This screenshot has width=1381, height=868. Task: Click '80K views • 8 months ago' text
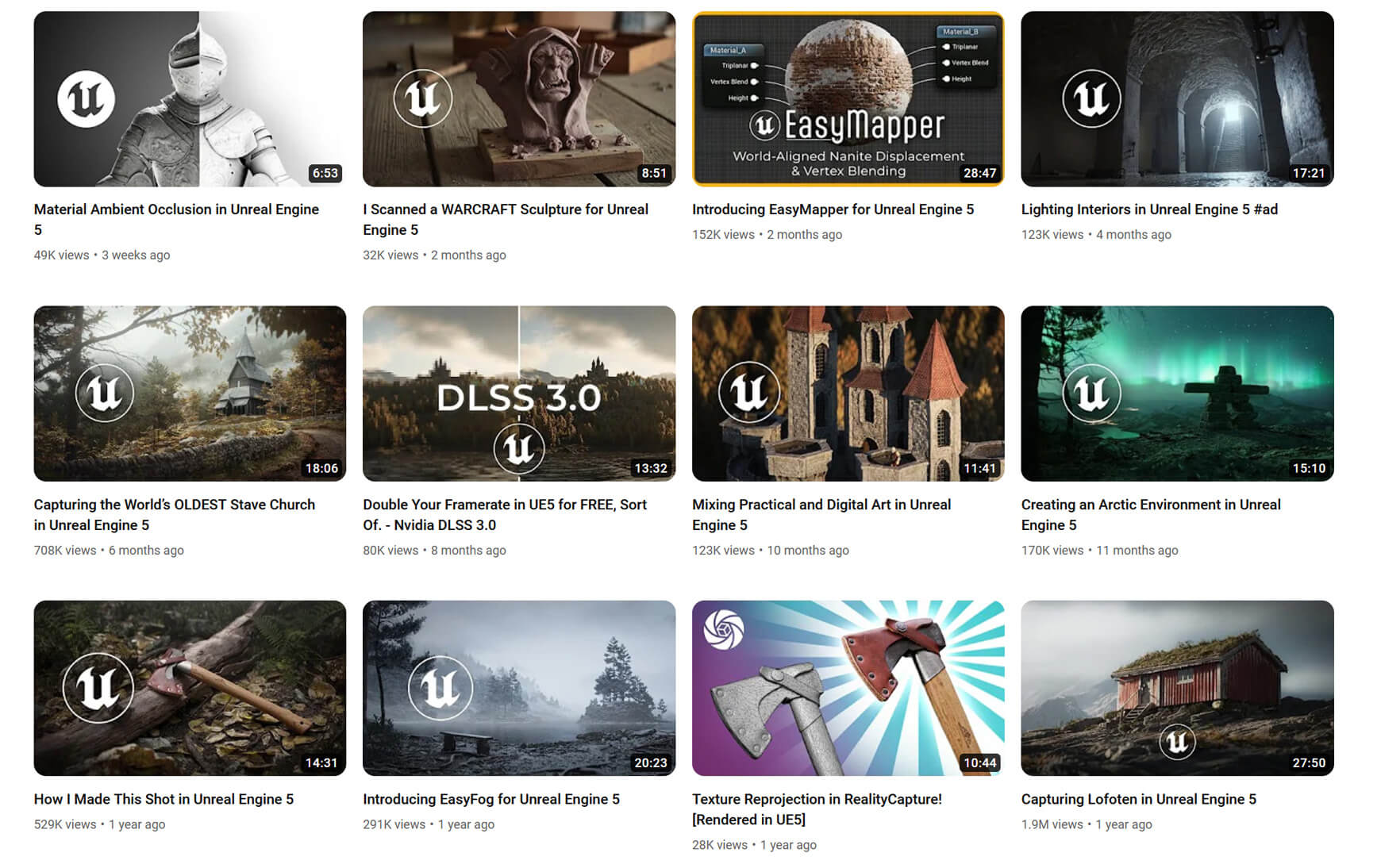pyautogui.click(x=434, y=550)
